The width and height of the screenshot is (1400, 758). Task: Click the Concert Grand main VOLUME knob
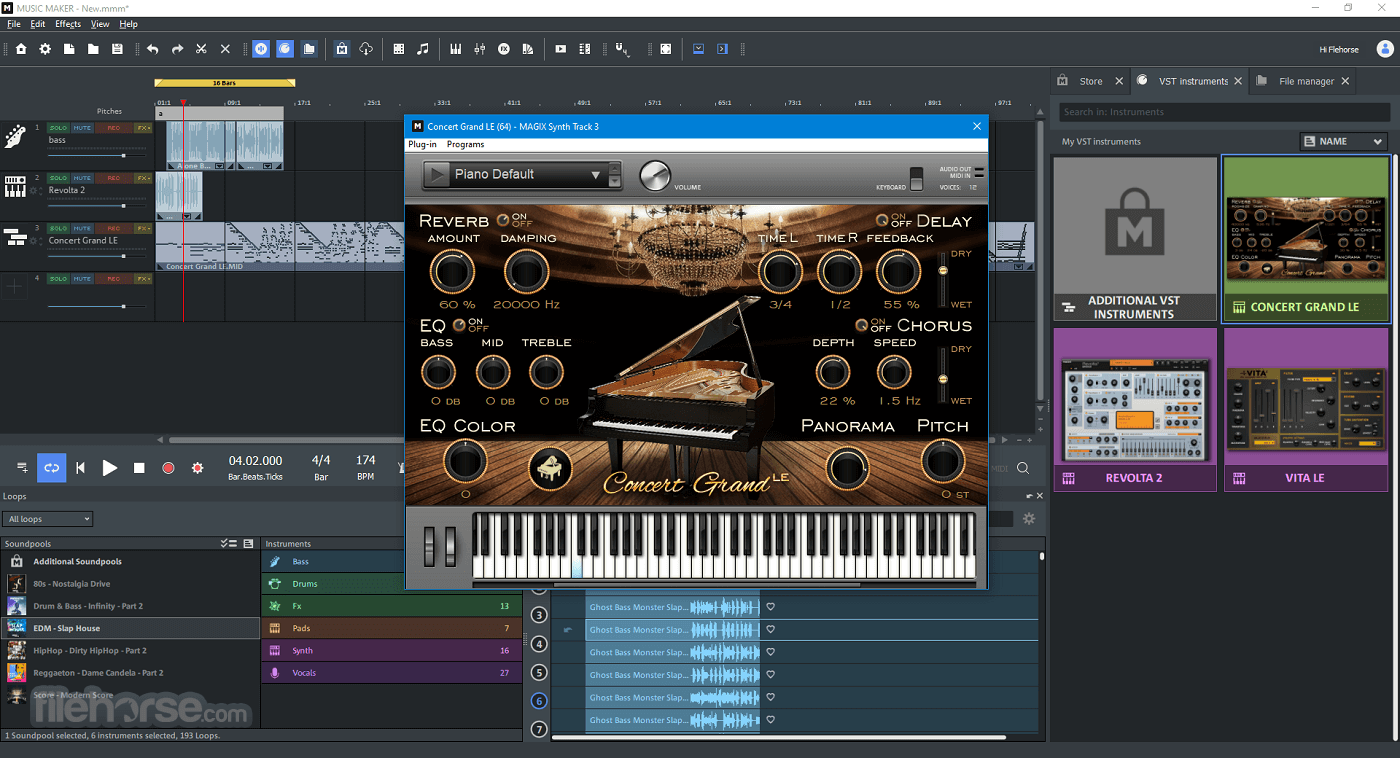click(x=654, y=176)
